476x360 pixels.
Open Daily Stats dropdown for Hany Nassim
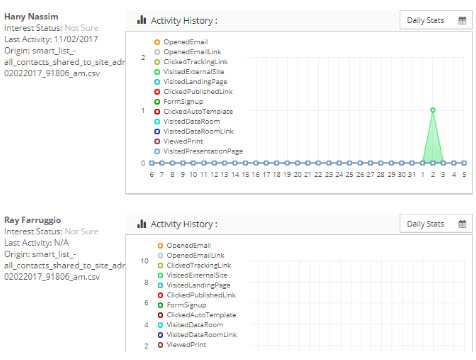tap(436, 20)
